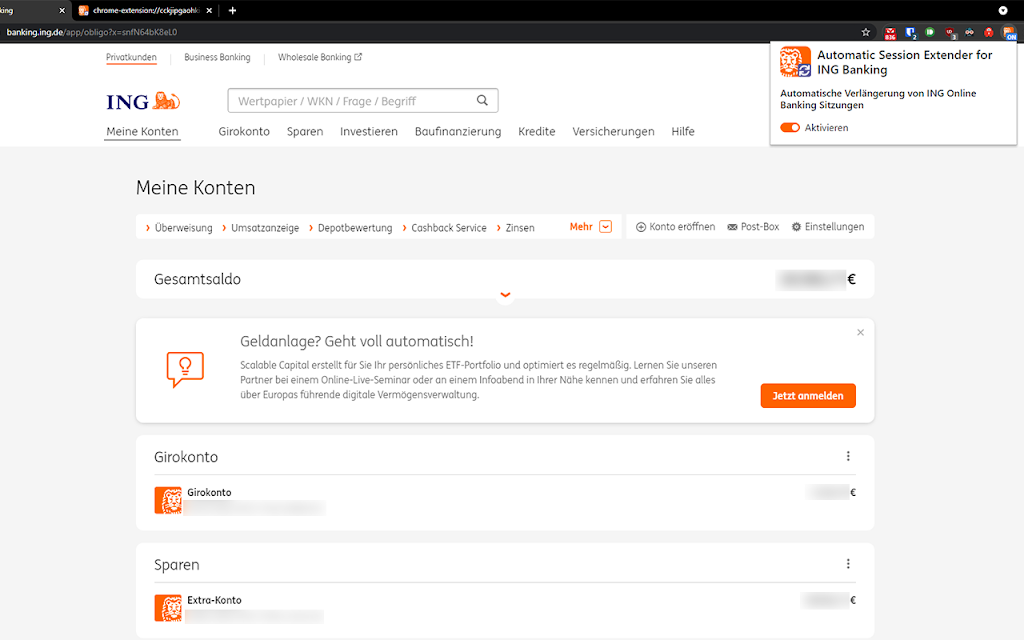Viewport: 1024px width, 640px height.
Task: Open a new browser tab
Action: (232, 10)
